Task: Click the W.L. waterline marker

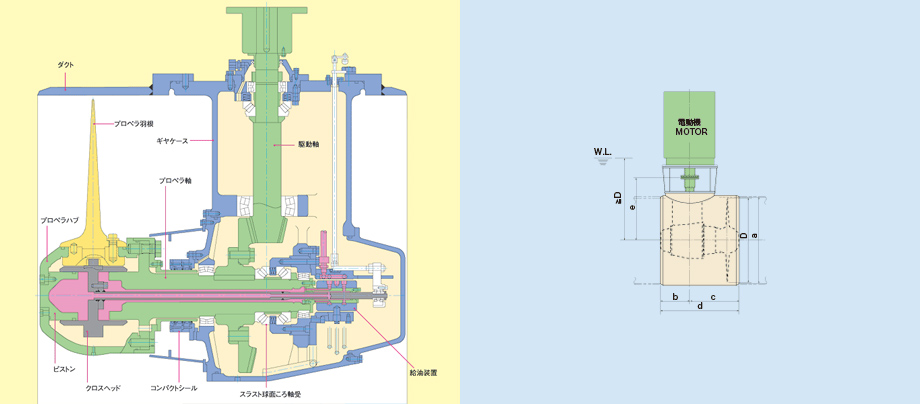Action: point(602,152)
